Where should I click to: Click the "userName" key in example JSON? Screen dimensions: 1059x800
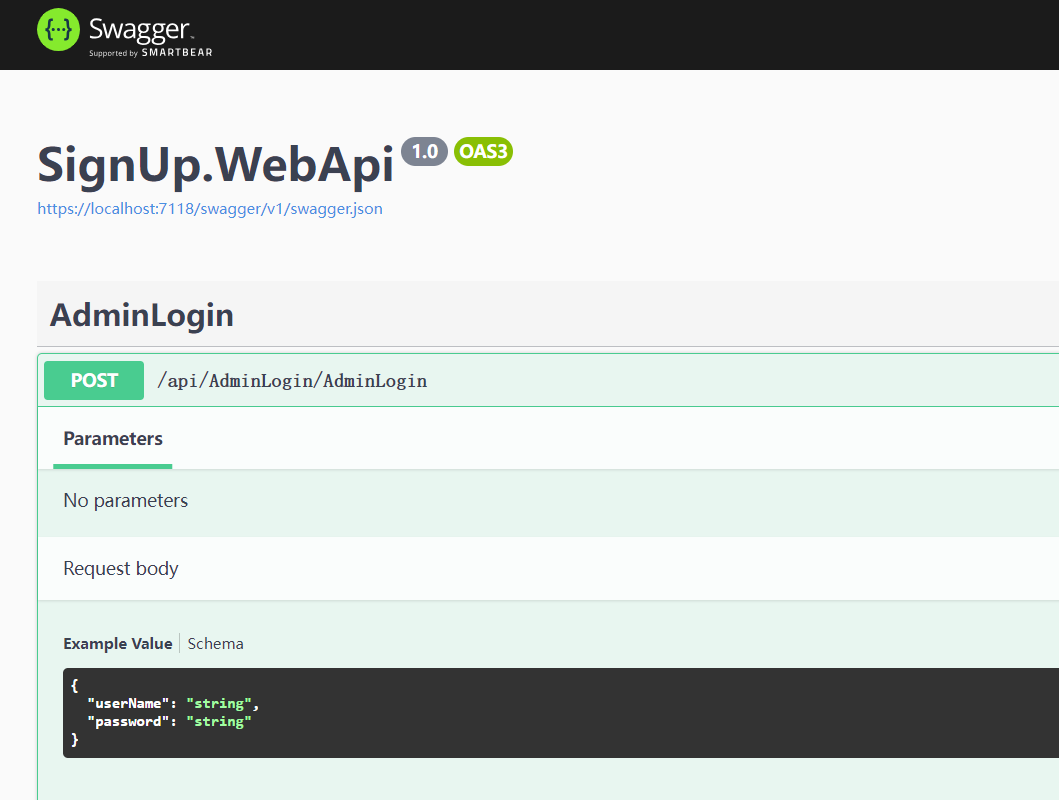(127, 704)
